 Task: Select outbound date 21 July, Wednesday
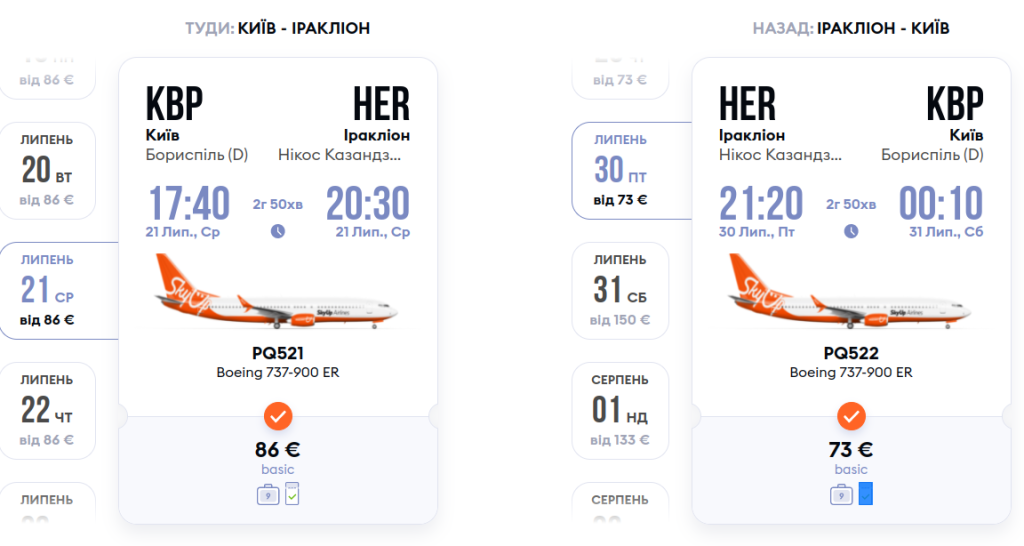tap(47, 291)
